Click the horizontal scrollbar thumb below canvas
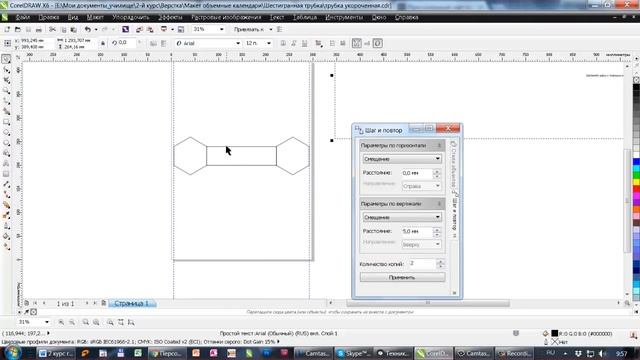Viewport: 640px width, 360px height. tap(428, 303)
